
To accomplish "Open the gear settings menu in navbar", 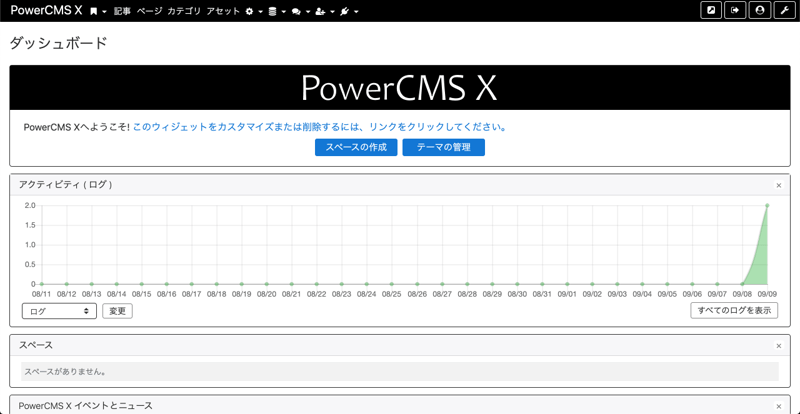I will 253,11.
